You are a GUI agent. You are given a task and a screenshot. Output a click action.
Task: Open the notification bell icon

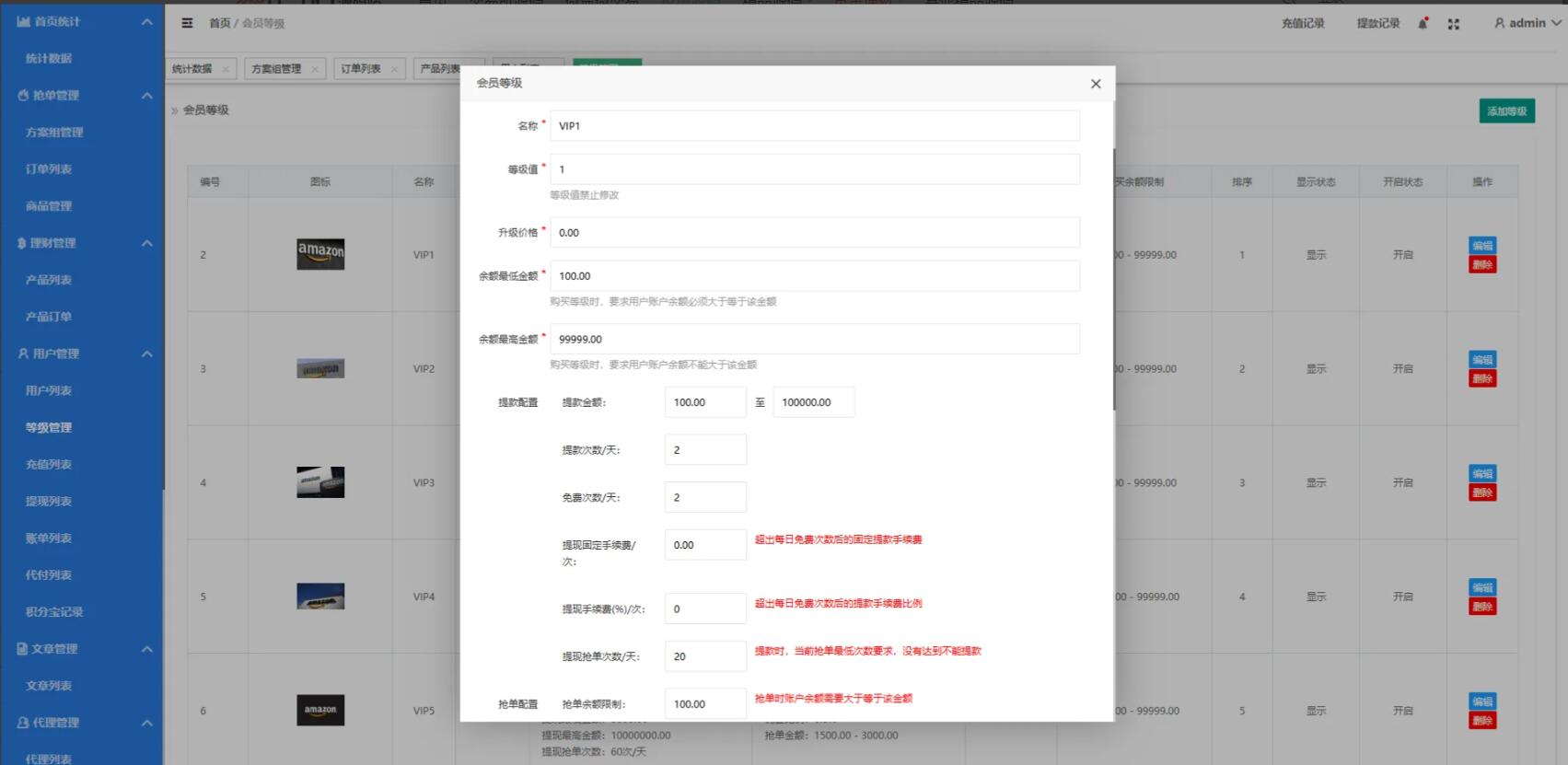(x=1423, y=24)
